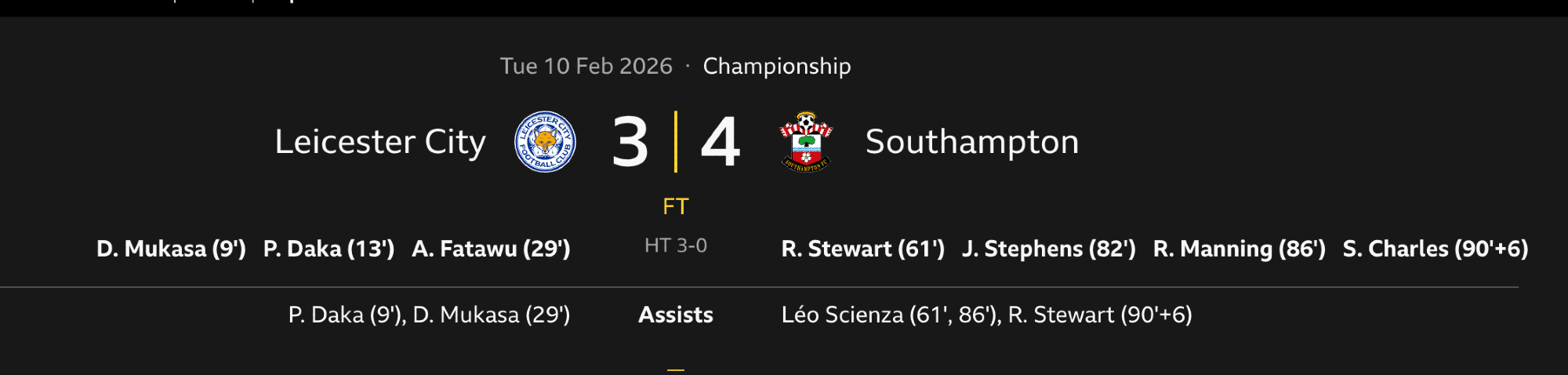Screen dimensions: 1568x375
Task: Click Southampton's score of 4
Action: (720, 142)
